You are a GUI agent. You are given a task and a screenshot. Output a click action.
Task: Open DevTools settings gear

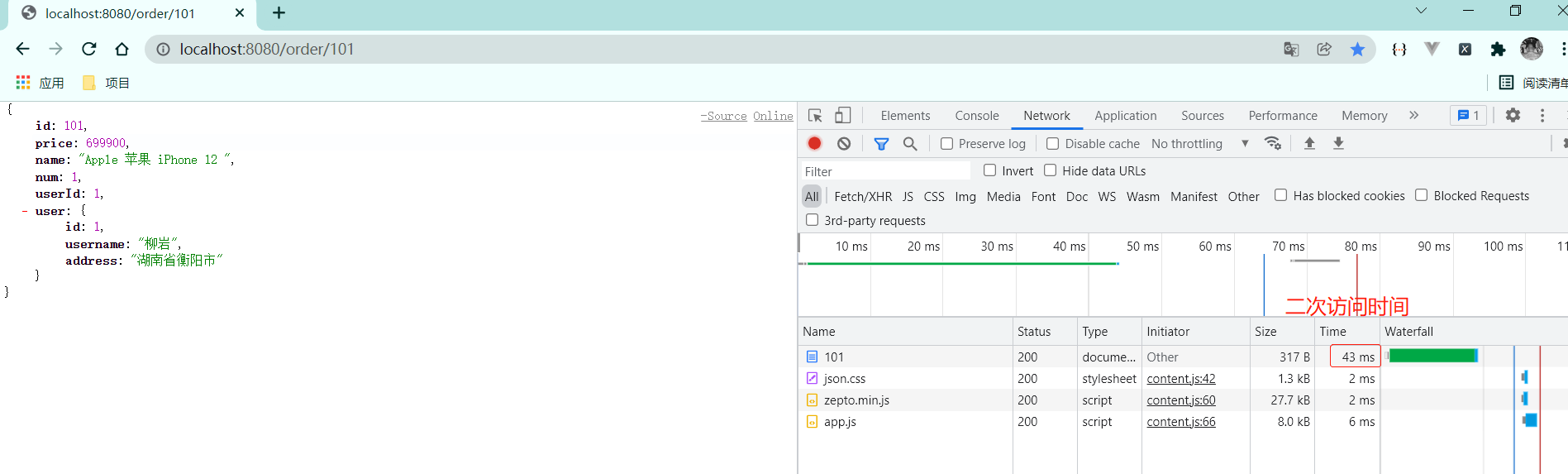(1513, 116)
